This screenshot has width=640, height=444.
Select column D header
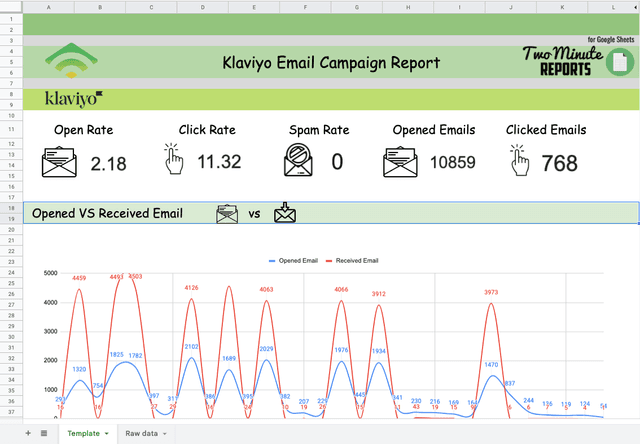[x=202, y=7]
